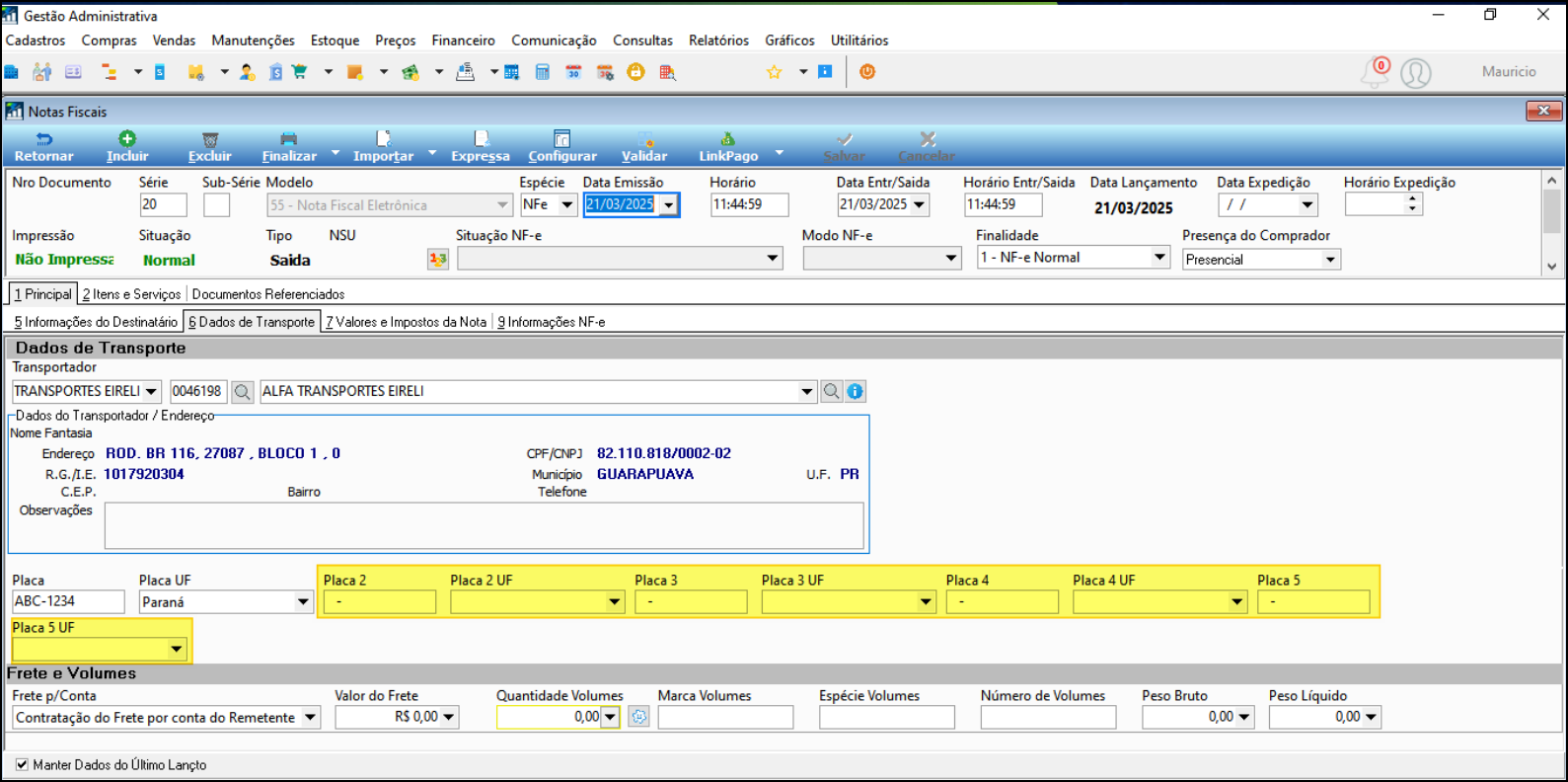Open the Vendas menu
Screen dimensions: 1568x782
coord(174,40)
